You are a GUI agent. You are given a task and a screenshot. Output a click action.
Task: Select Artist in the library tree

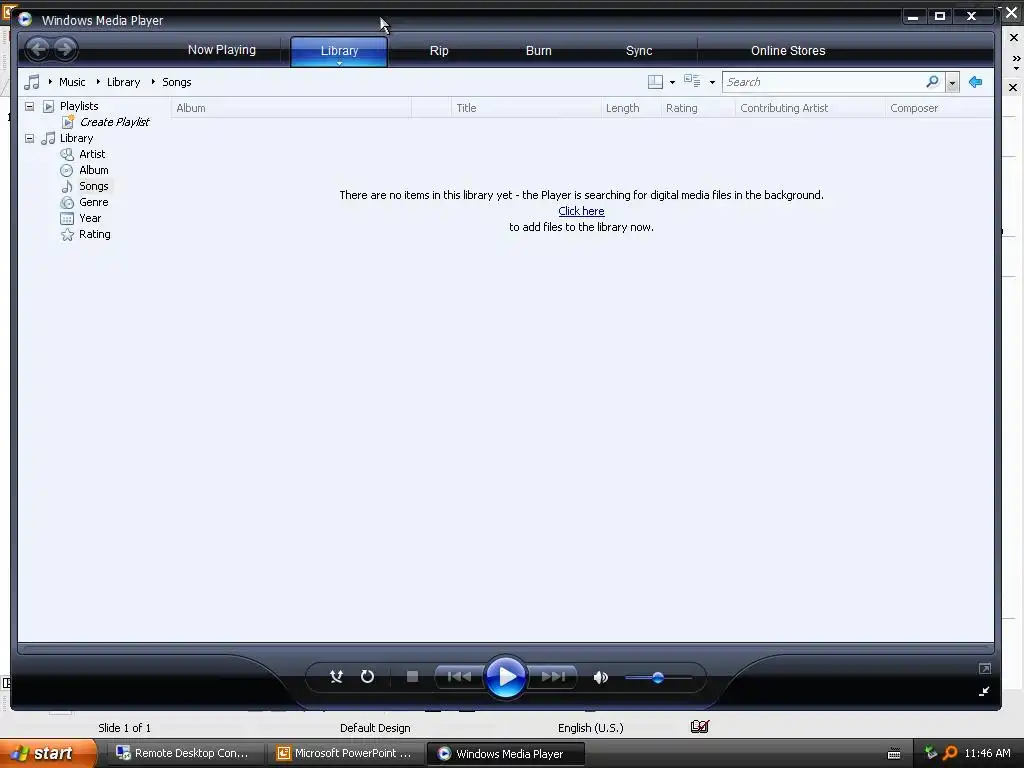92,154
